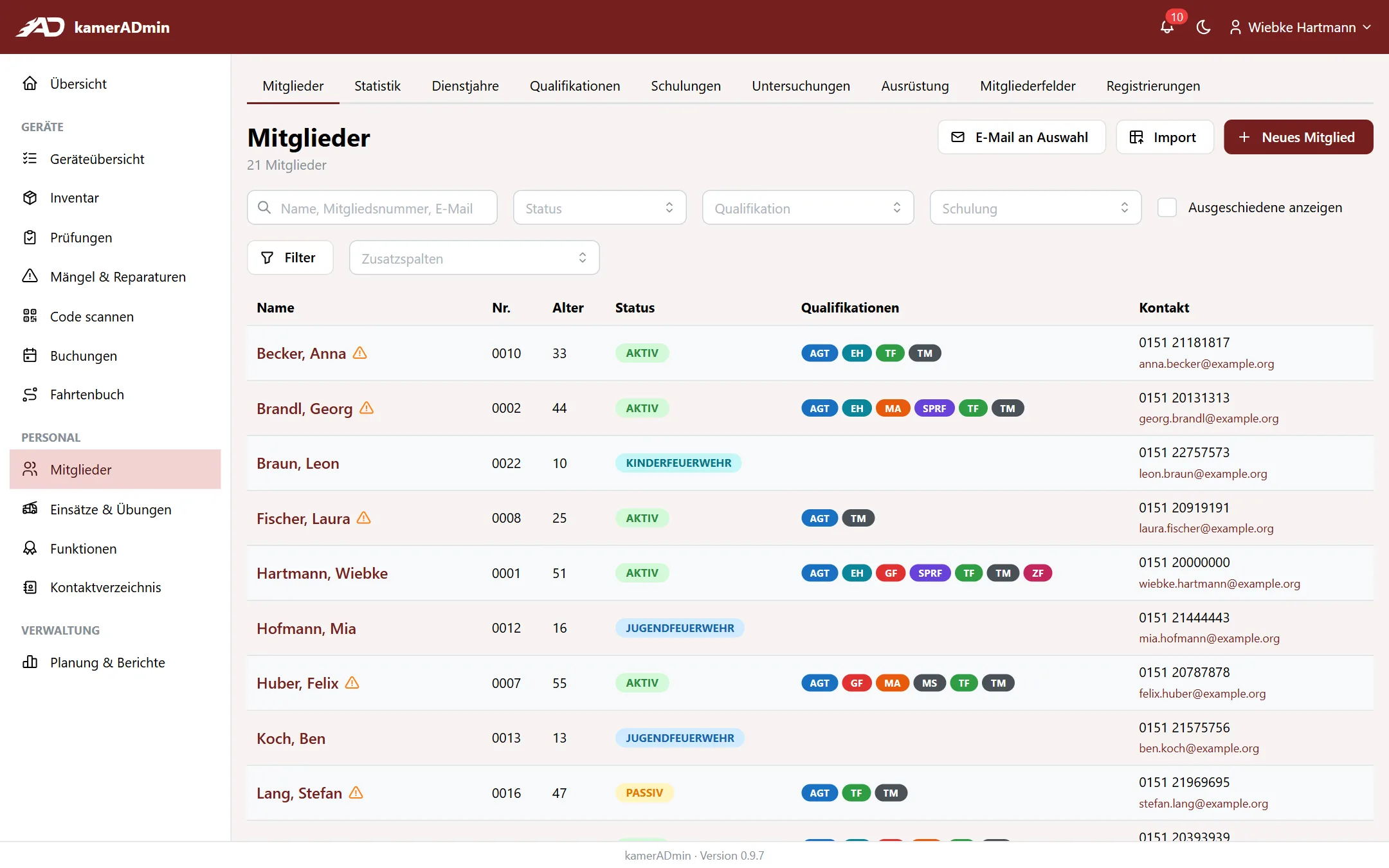Expand the Zusatzspalten dropdown

pos(474,258)
